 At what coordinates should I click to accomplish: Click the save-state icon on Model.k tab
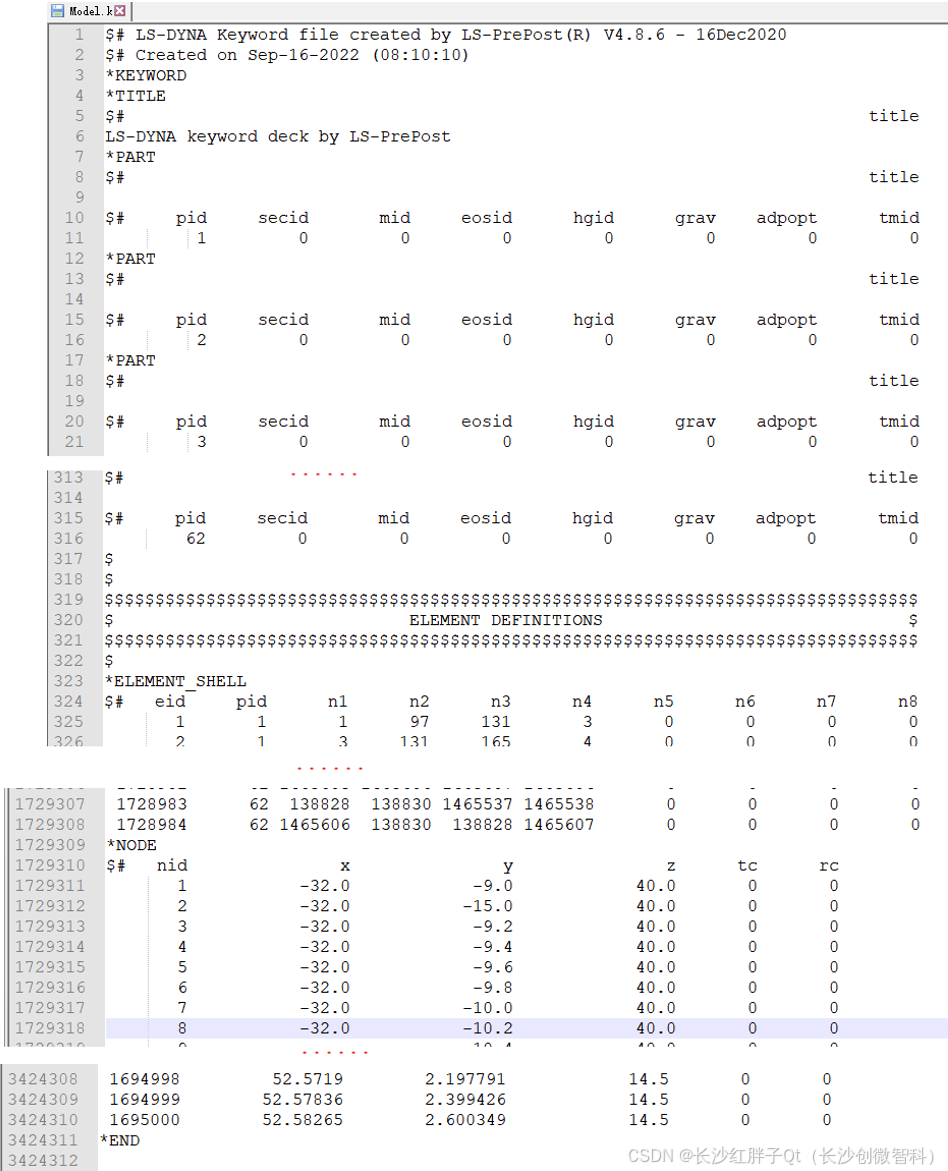(x=58, y=11)
